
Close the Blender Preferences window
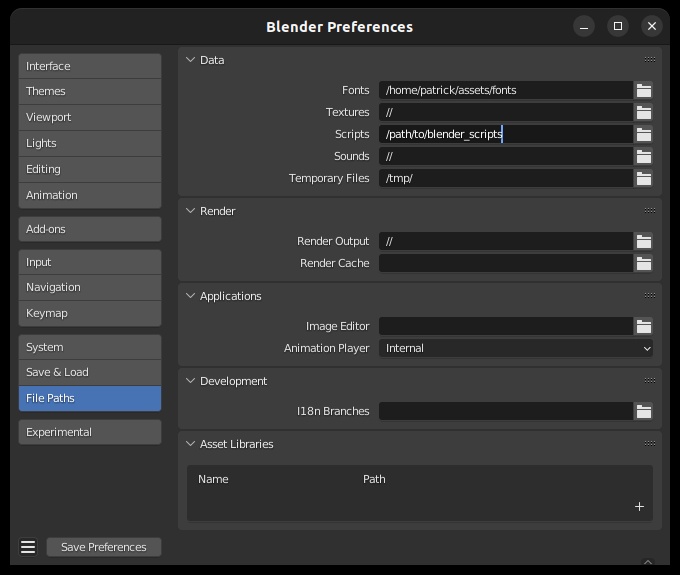(x=651, y=26)
